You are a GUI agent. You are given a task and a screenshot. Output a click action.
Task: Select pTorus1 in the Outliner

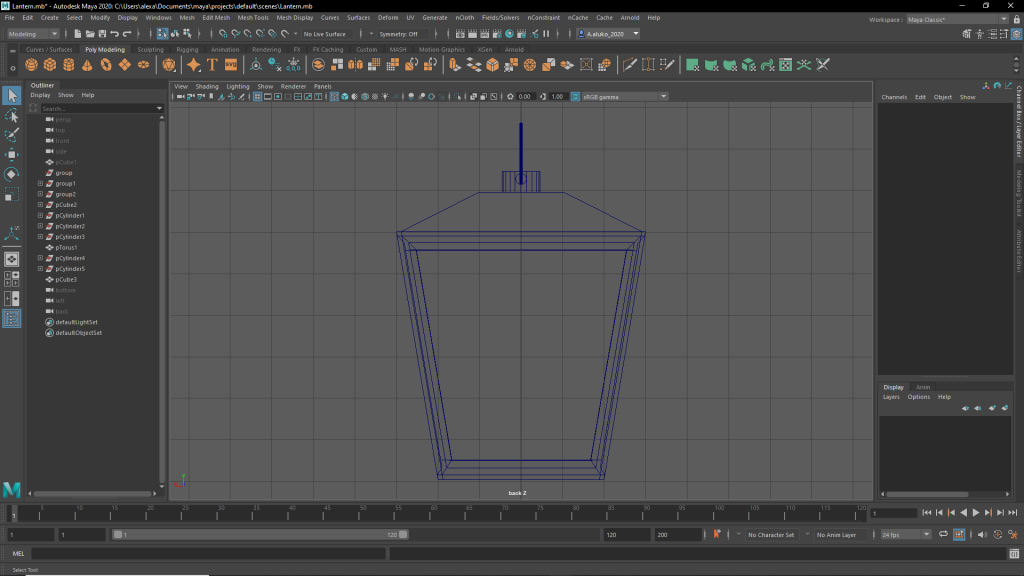[x=66, y=248]
